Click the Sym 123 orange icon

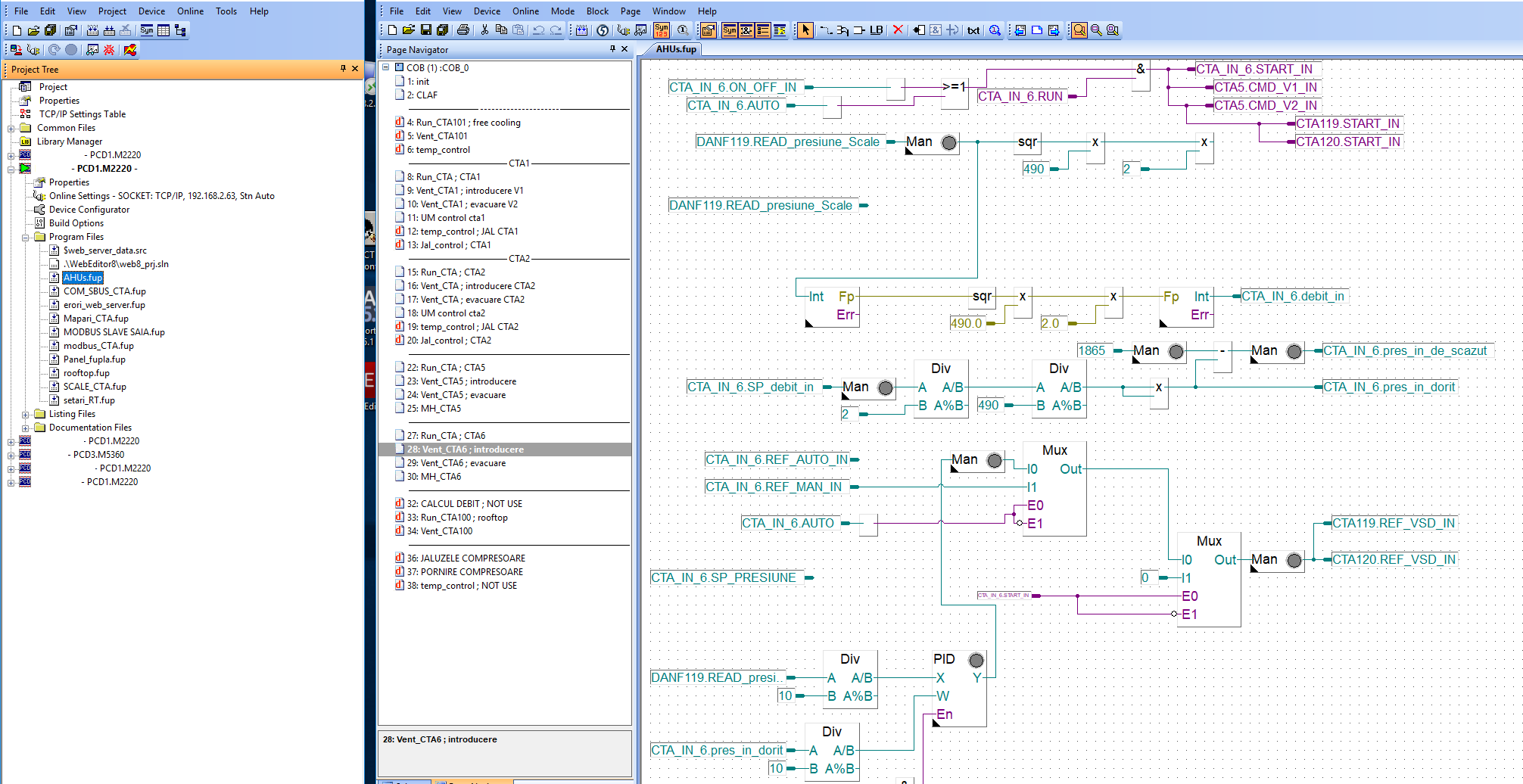tap(662, 30)
